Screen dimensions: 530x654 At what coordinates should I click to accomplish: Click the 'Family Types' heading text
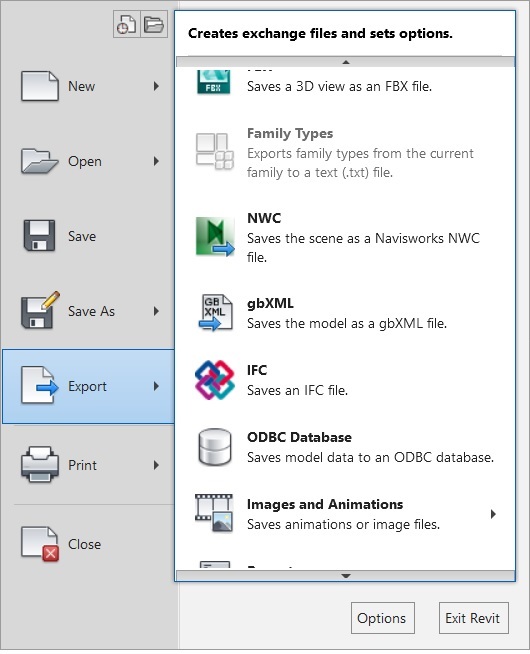point(290,133)
